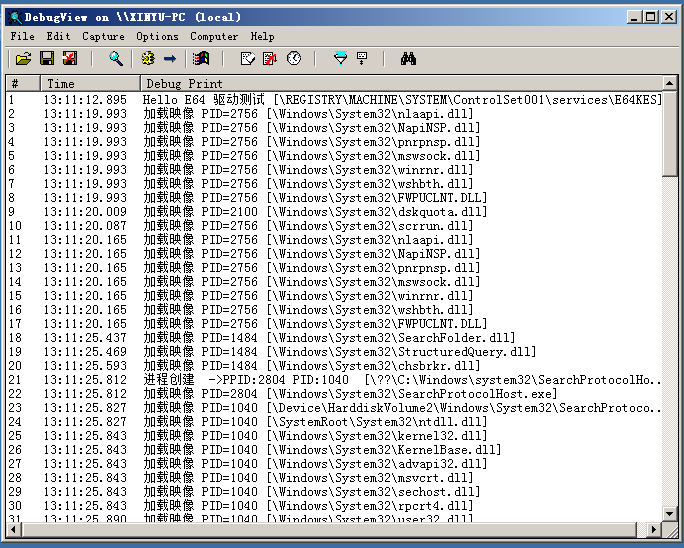Toggle the clock time format icon

coord(294,58)
